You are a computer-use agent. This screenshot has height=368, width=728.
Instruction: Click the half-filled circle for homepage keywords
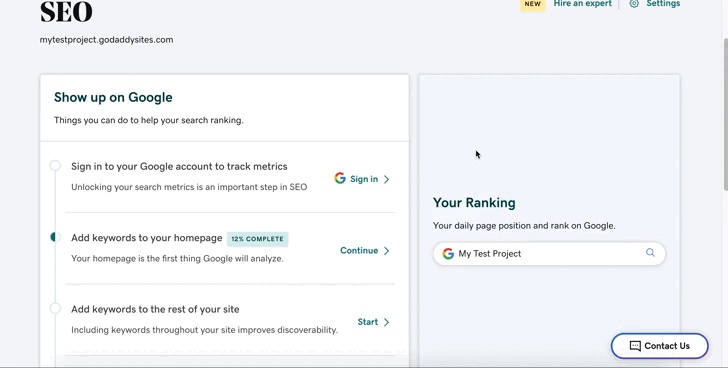pyautogui.click(x=55, y=237)
